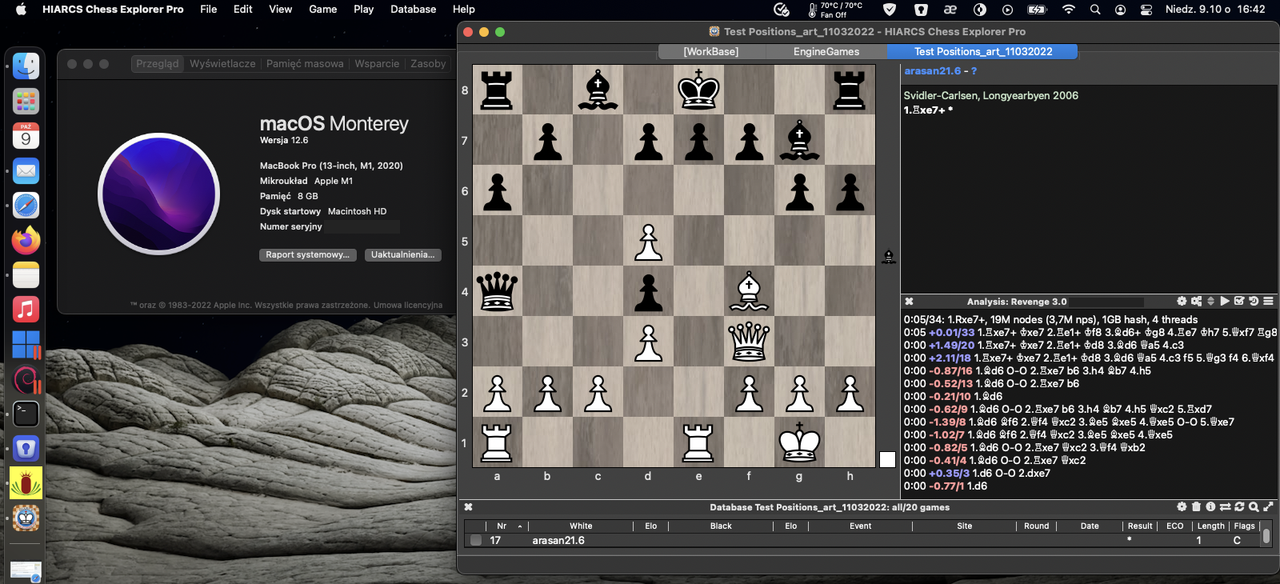
Task: Click the white bishop on f4
Action: [749, 291]
